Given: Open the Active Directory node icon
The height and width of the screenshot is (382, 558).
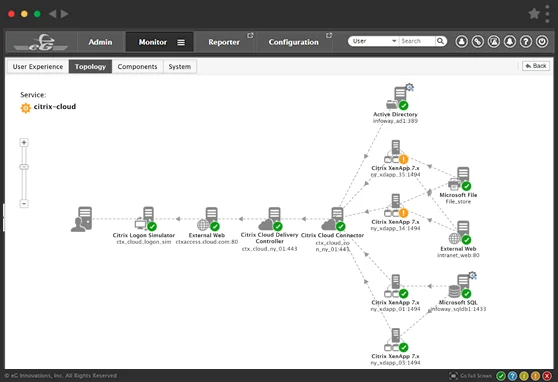Looking at the screenshot, I should point(398,97).
